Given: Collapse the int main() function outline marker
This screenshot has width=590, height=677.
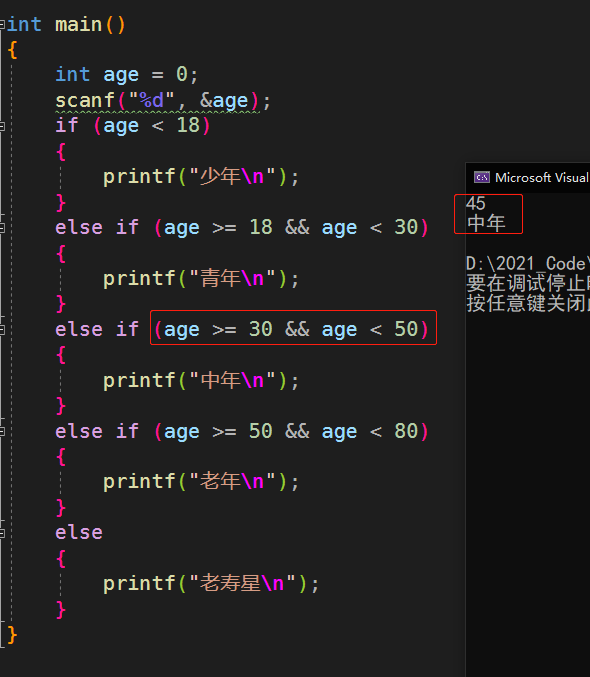Looking at the screenshot, I should click(2, 25).
